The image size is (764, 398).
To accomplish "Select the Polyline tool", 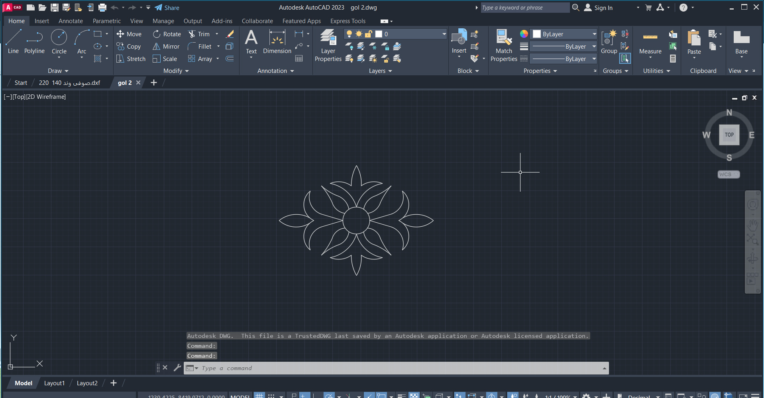I will point(34,41).
